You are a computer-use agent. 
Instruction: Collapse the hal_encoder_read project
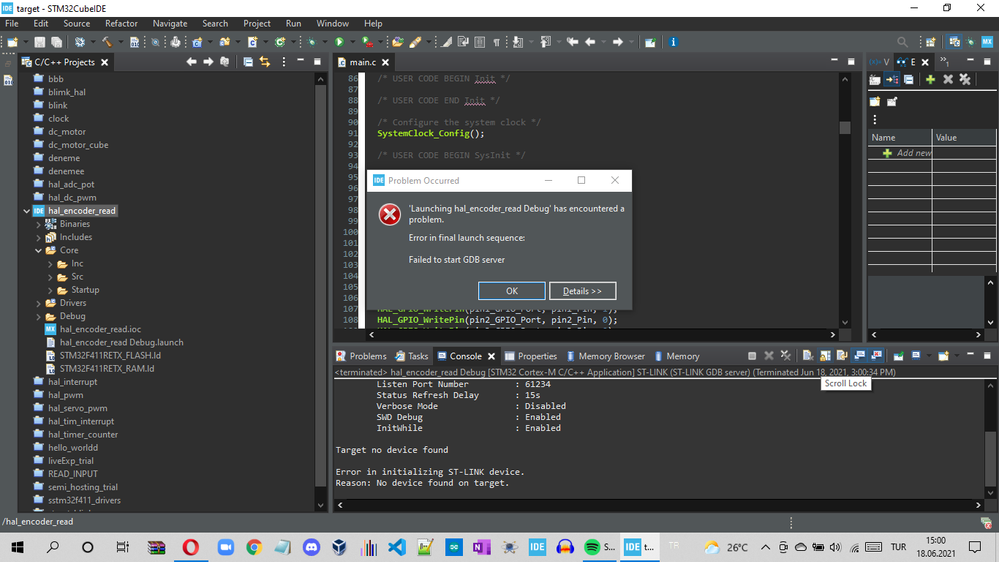point(26,211)
